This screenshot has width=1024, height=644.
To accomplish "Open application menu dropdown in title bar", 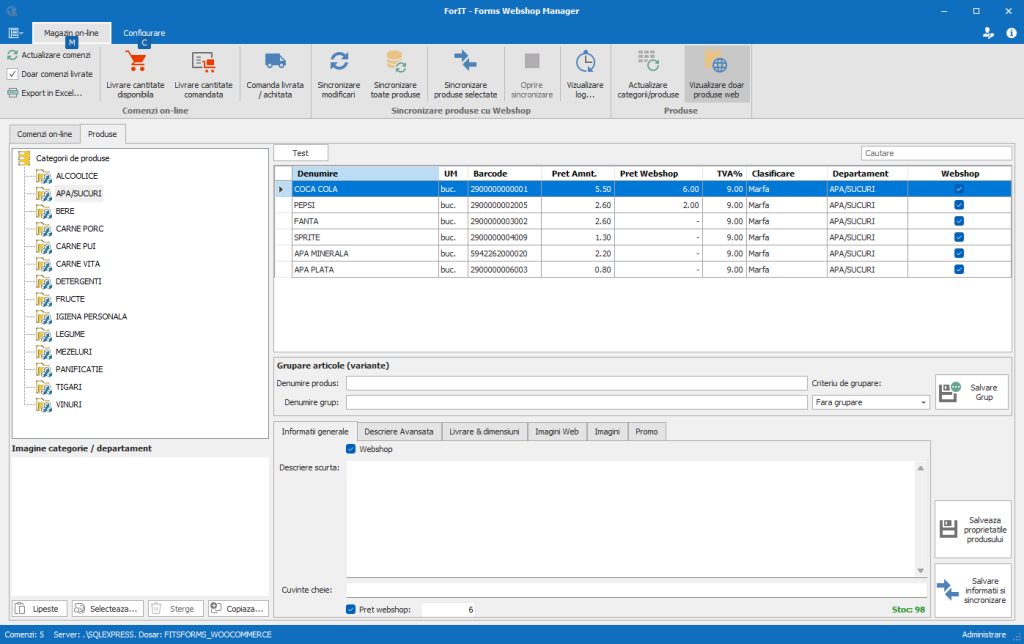I will click(16, 33).
